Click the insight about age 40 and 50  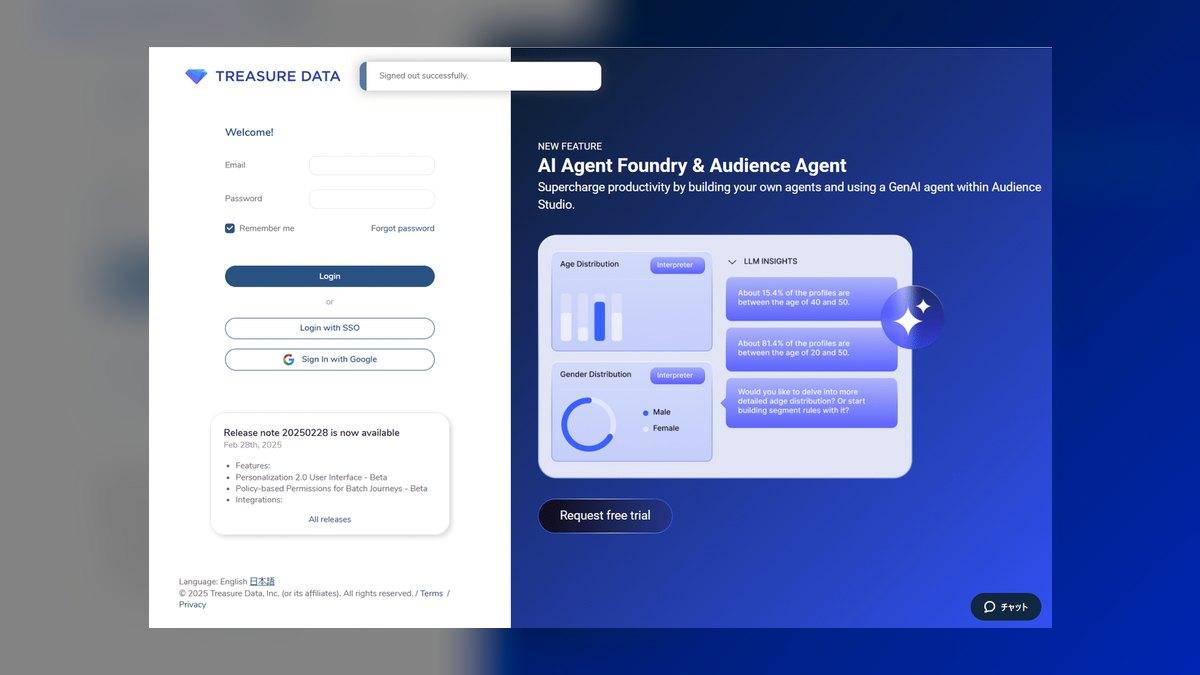811,298
